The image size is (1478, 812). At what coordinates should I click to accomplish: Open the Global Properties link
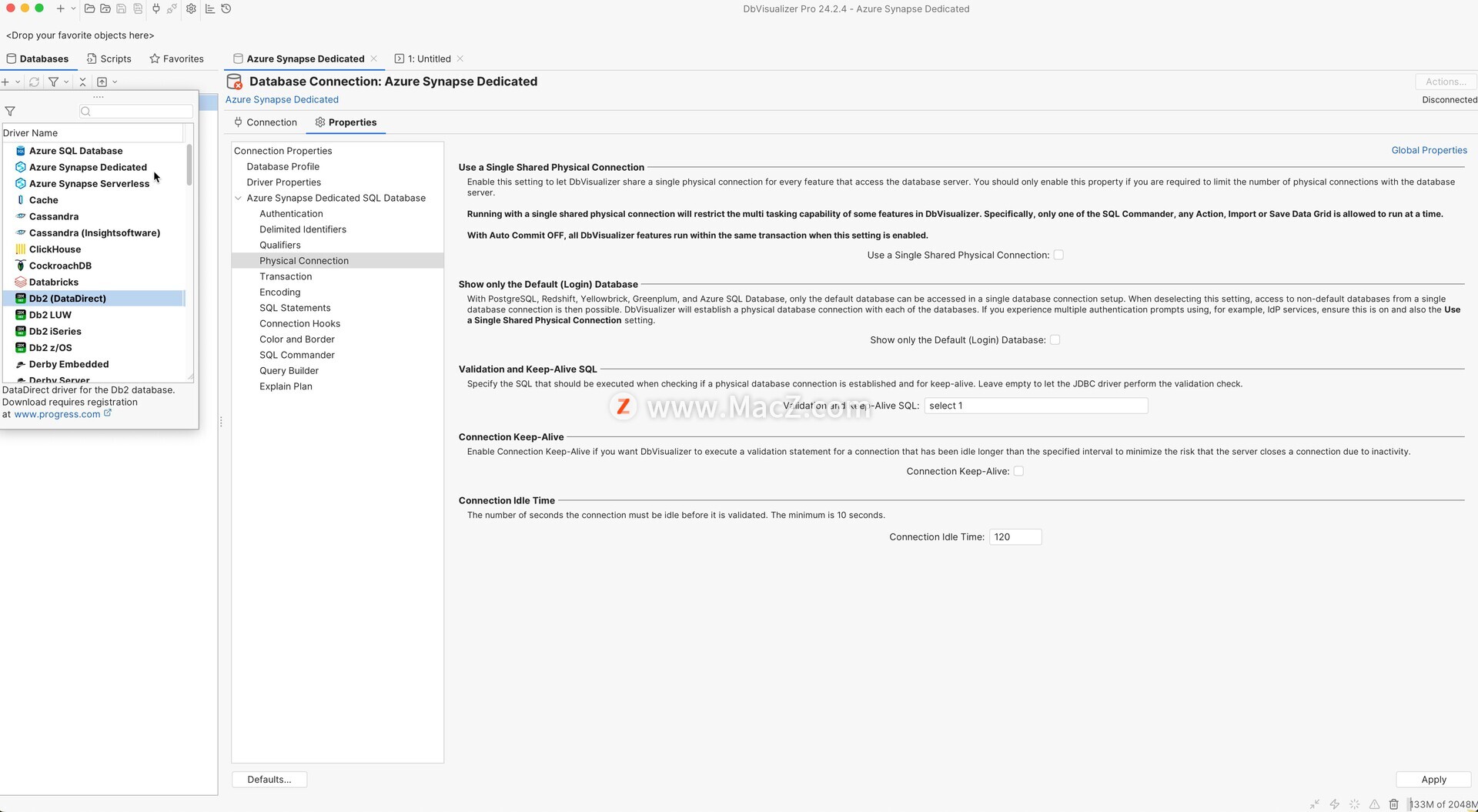1429,150
